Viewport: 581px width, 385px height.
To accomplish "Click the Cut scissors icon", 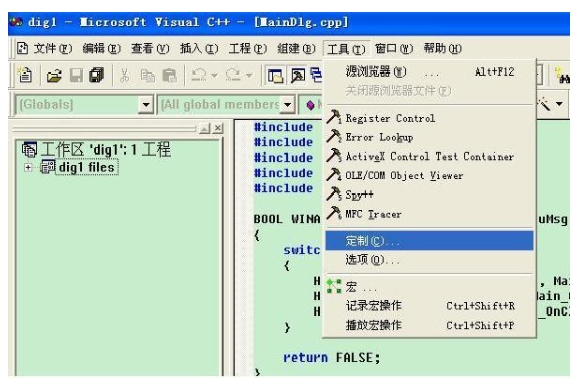I will tap(124, 76).
